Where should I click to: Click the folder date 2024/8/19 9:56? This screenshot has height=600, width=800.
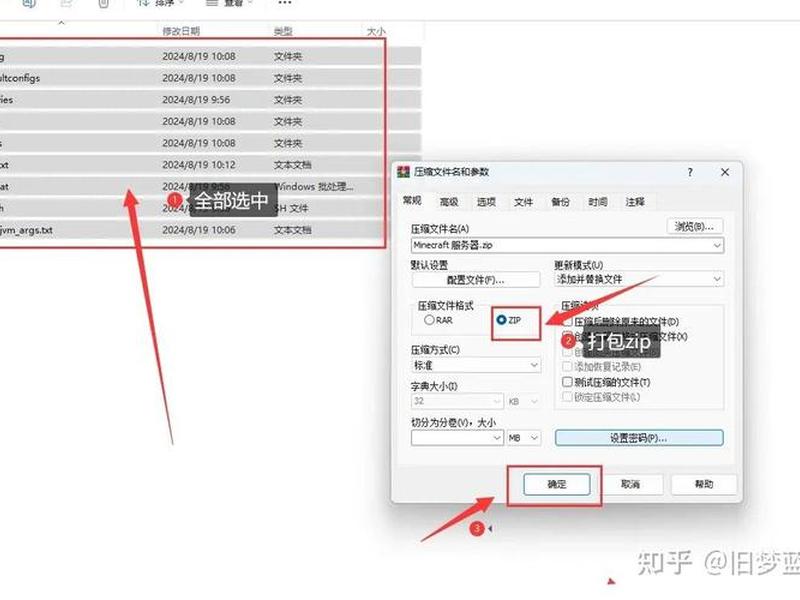(x=196, y=100)
